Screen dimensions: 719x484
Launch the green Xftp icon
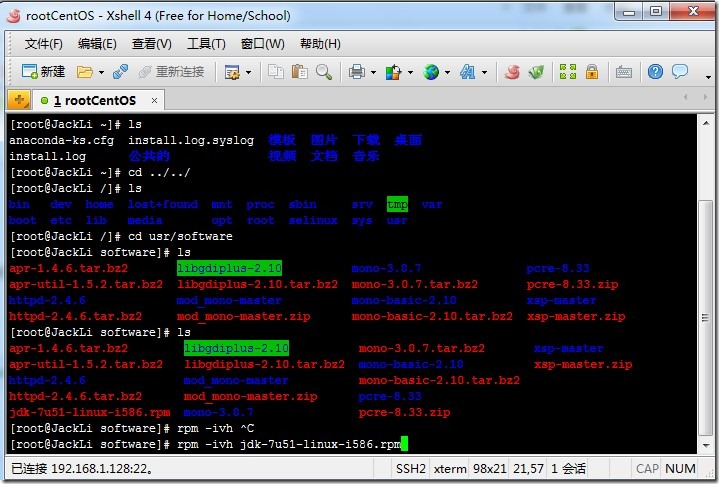coord(536,72)
